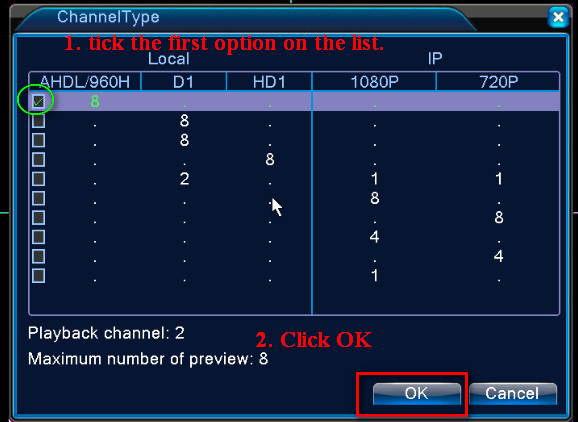This screenshot has height=422, width=578.
Task: Click the D1 column header
Action: [x=184, y=82]
